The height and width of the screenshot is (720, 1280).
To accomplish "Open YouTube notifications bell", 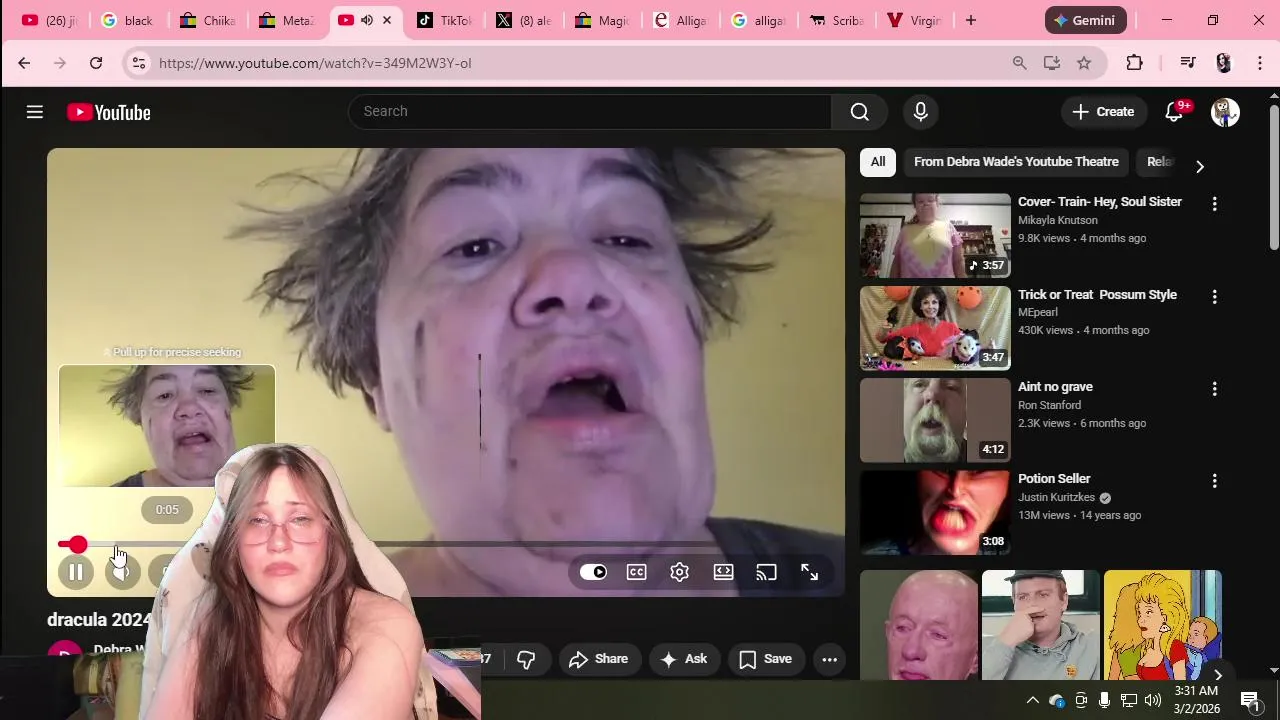I will 1174,112.
